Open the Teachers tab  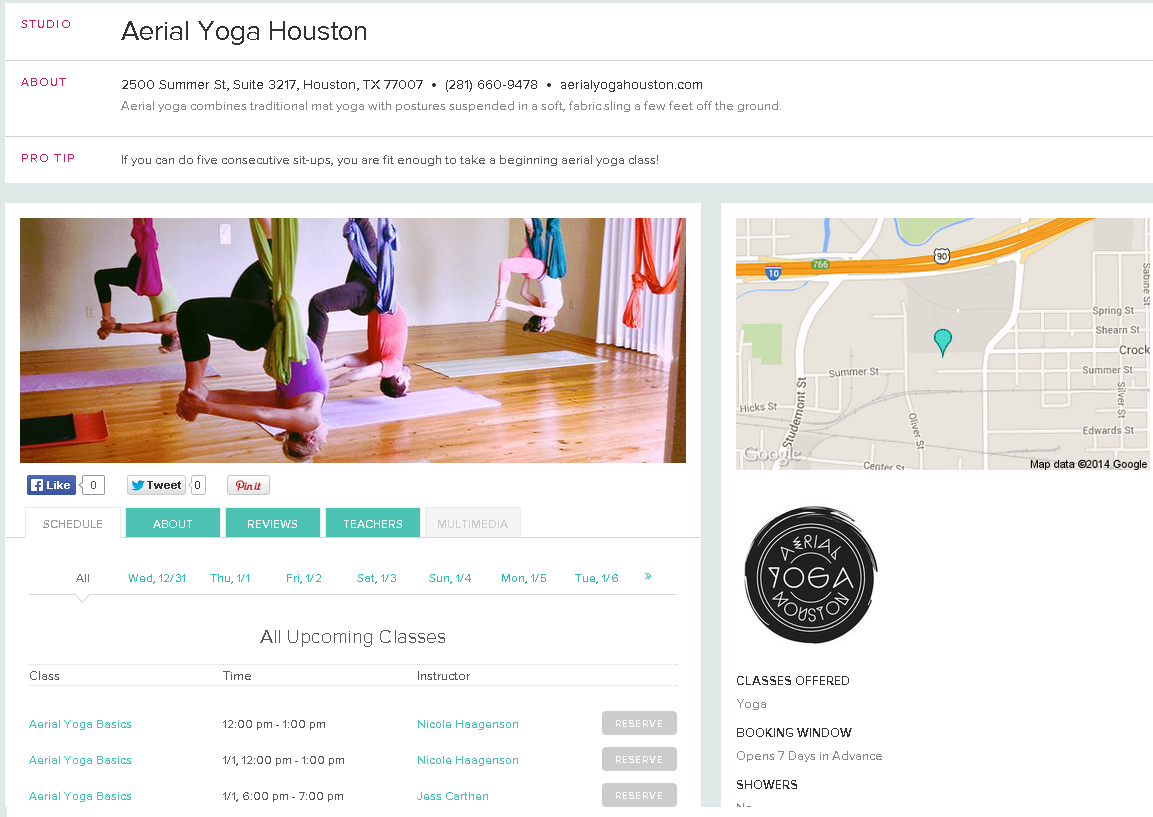pyautogui.click(x=373, y=523)
